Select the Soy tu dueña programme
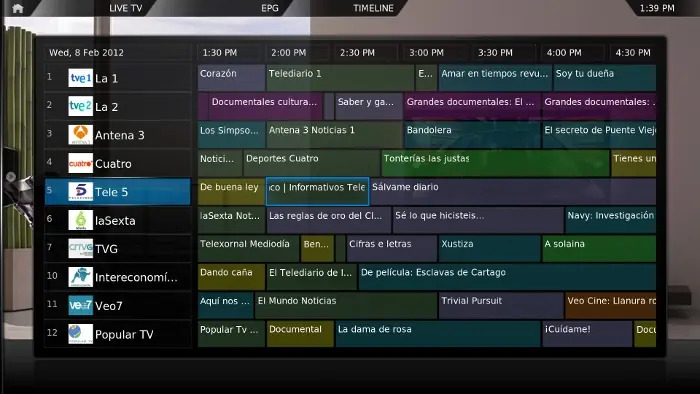The width and height of the screenshot is (700, 394). tap(605, 78)
